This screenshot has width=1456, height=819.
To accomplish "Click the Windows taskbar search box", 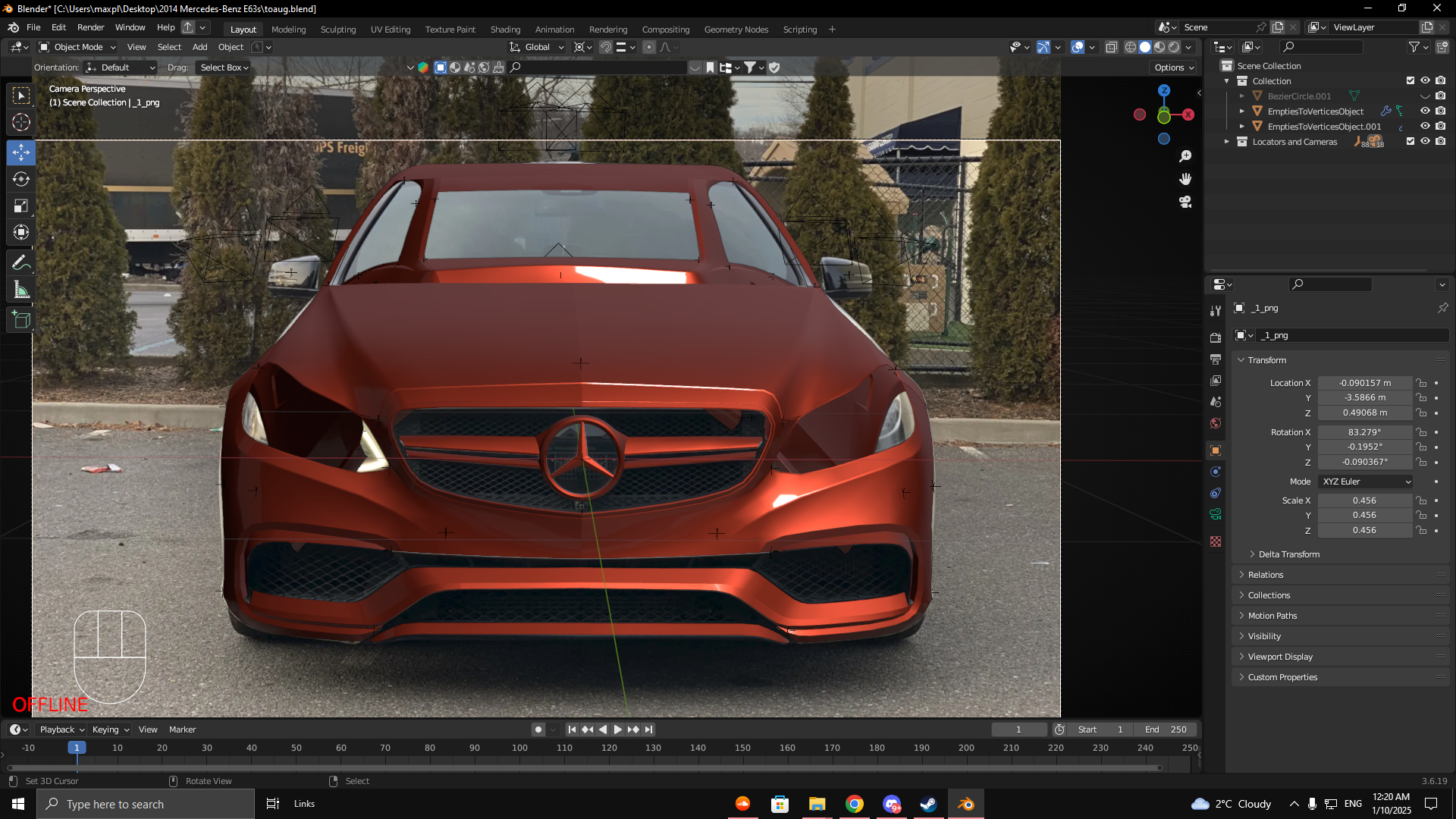I will coord(146,804).
